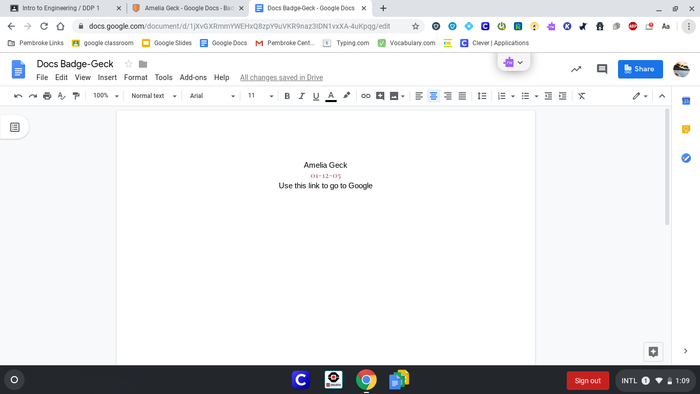Change zoom level from 100%

click(105, 96)
